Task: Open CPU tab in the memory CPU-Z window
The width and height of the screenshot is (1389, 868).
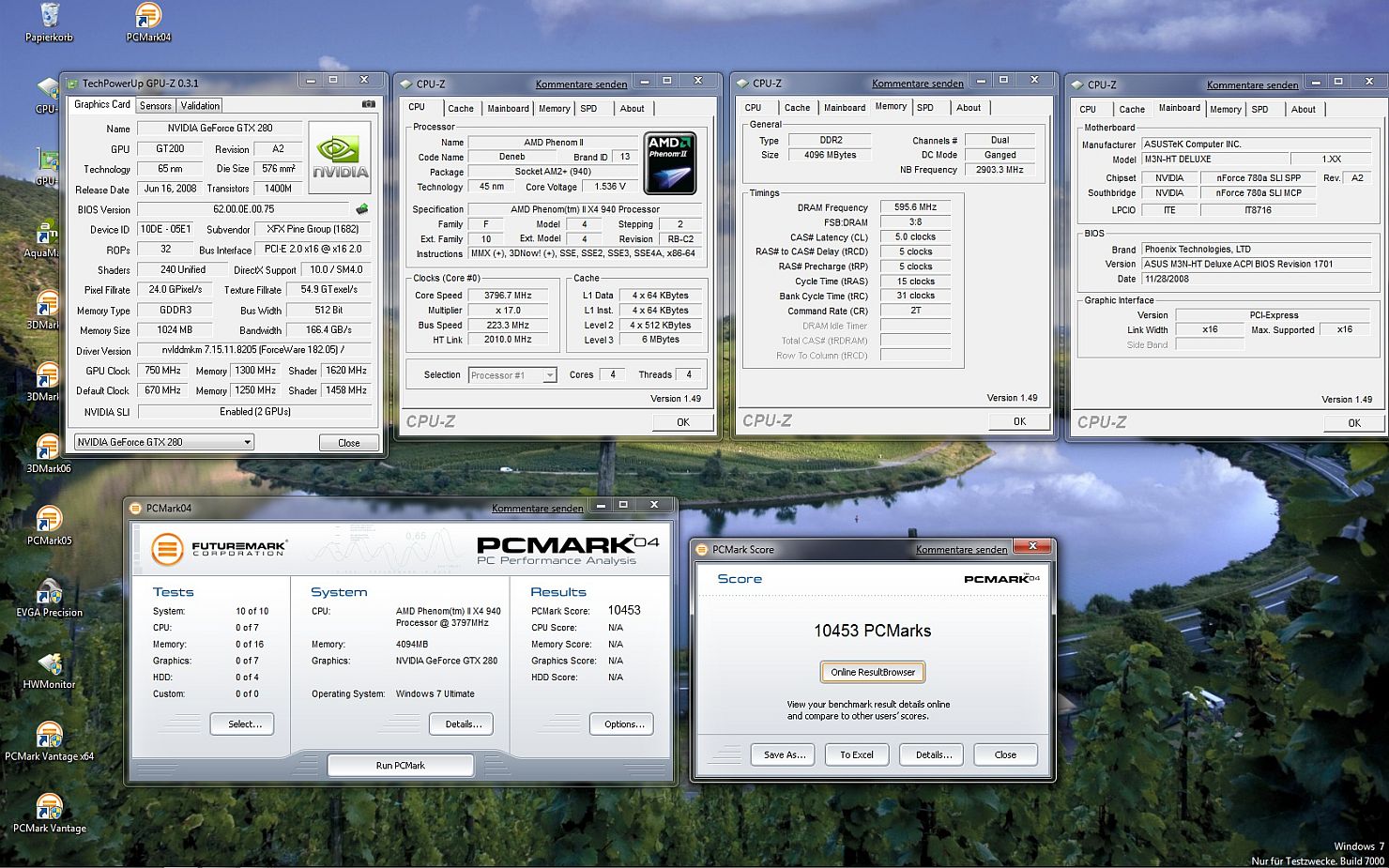Action: click(x=754, y=108)
